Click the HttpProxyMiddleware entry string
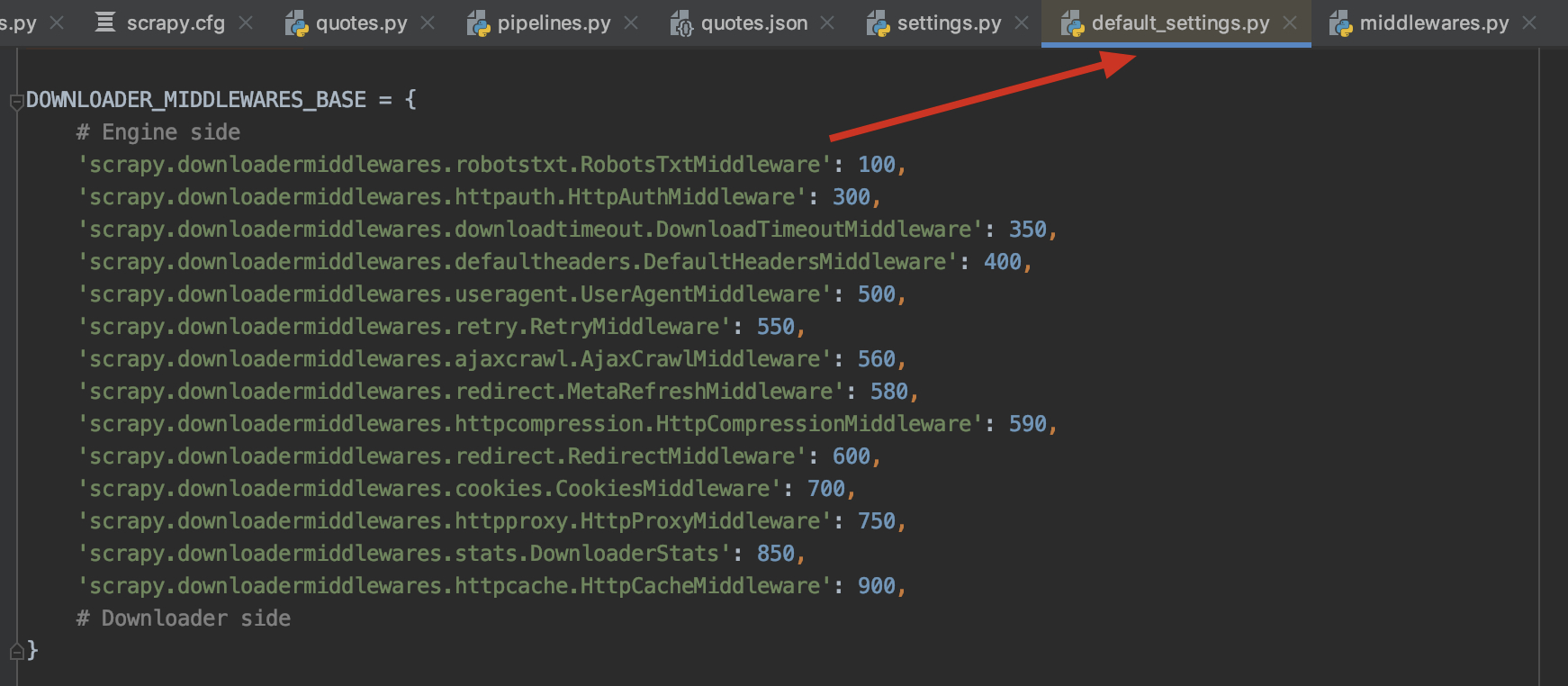This screenshot has width=1568, height=686. point(455,521)
